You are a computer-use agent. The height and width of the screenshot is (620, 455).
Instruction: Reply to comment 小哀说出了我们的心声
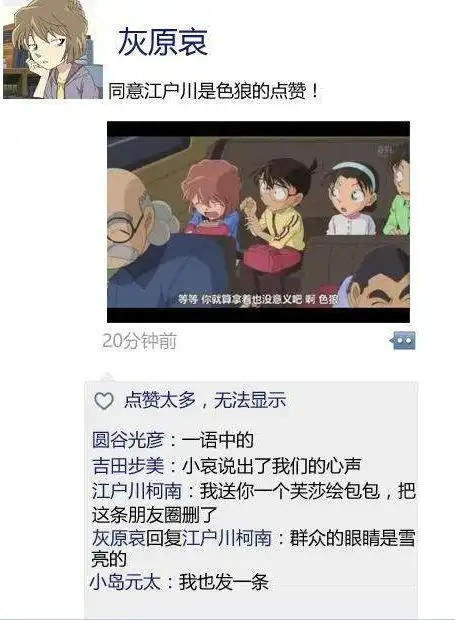pos(271,466)
